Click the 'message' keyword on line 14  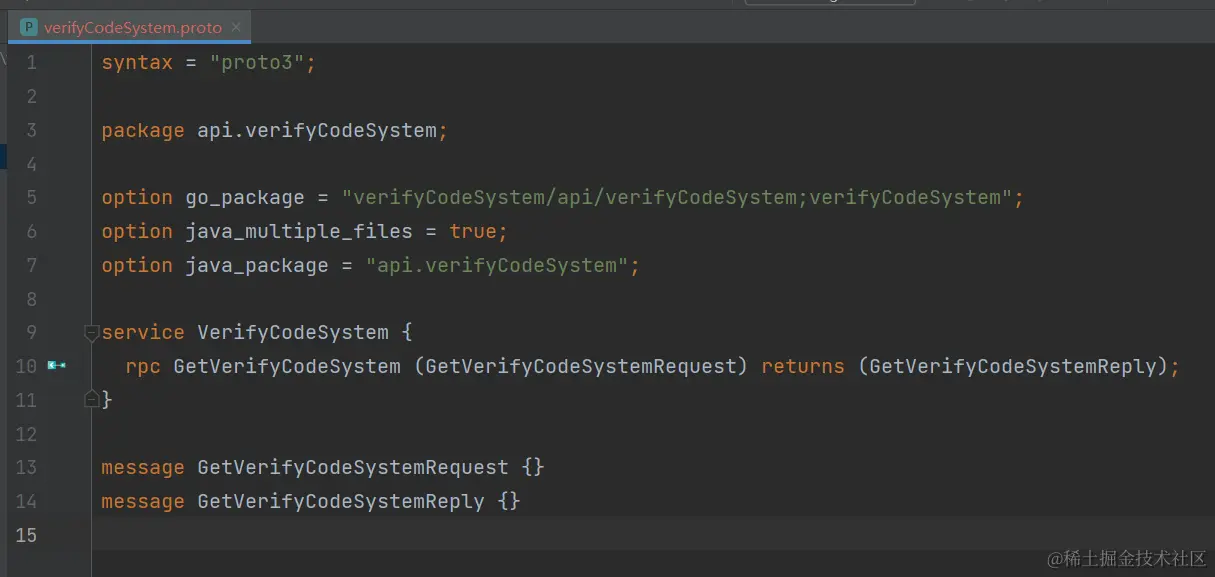click(143, 501)
